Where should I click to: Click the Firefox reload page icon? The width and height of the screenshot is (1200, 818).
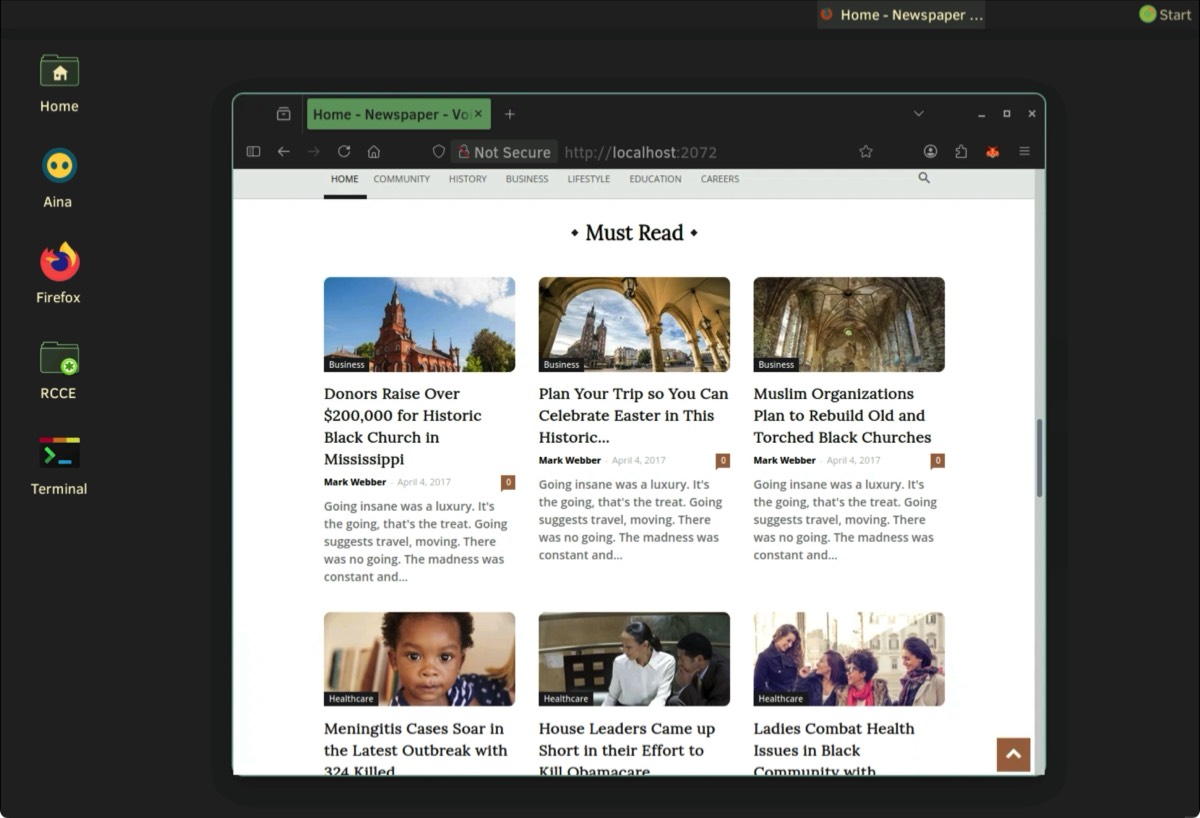click(344, 152)
